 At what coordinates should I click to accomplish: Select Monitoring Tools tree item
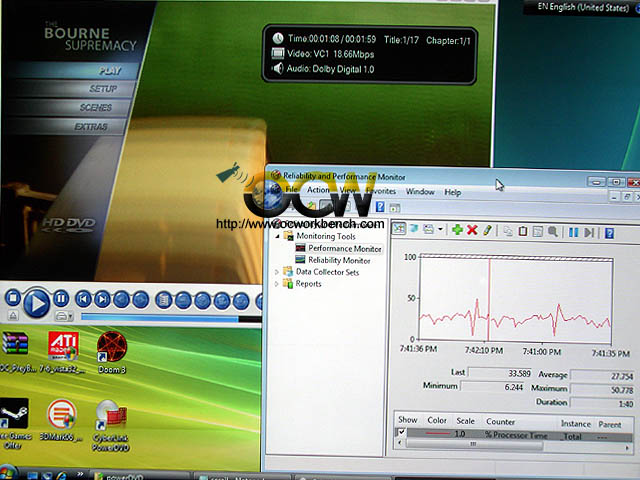click(326, 236)
